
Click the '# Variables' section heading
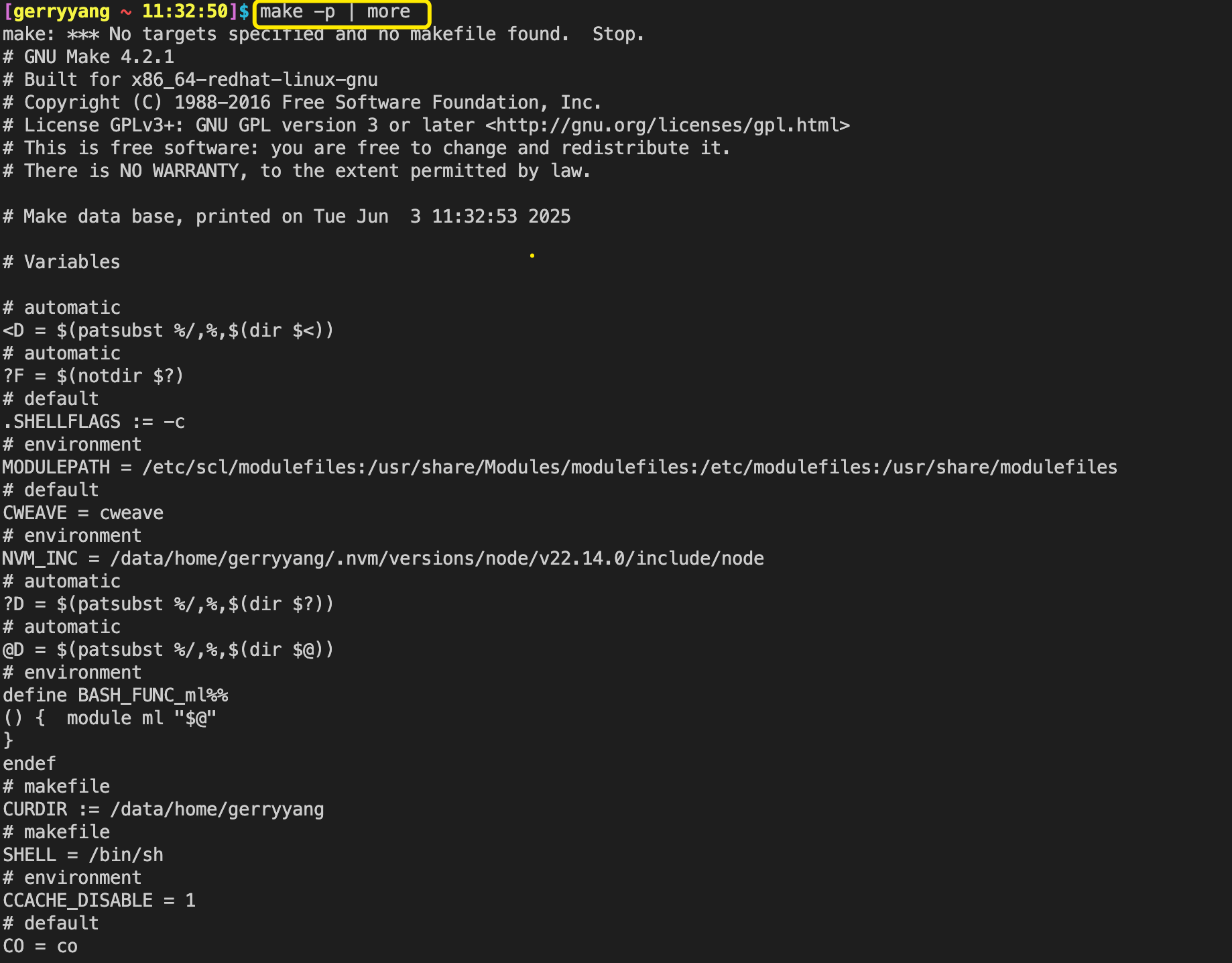pos(62,262)
